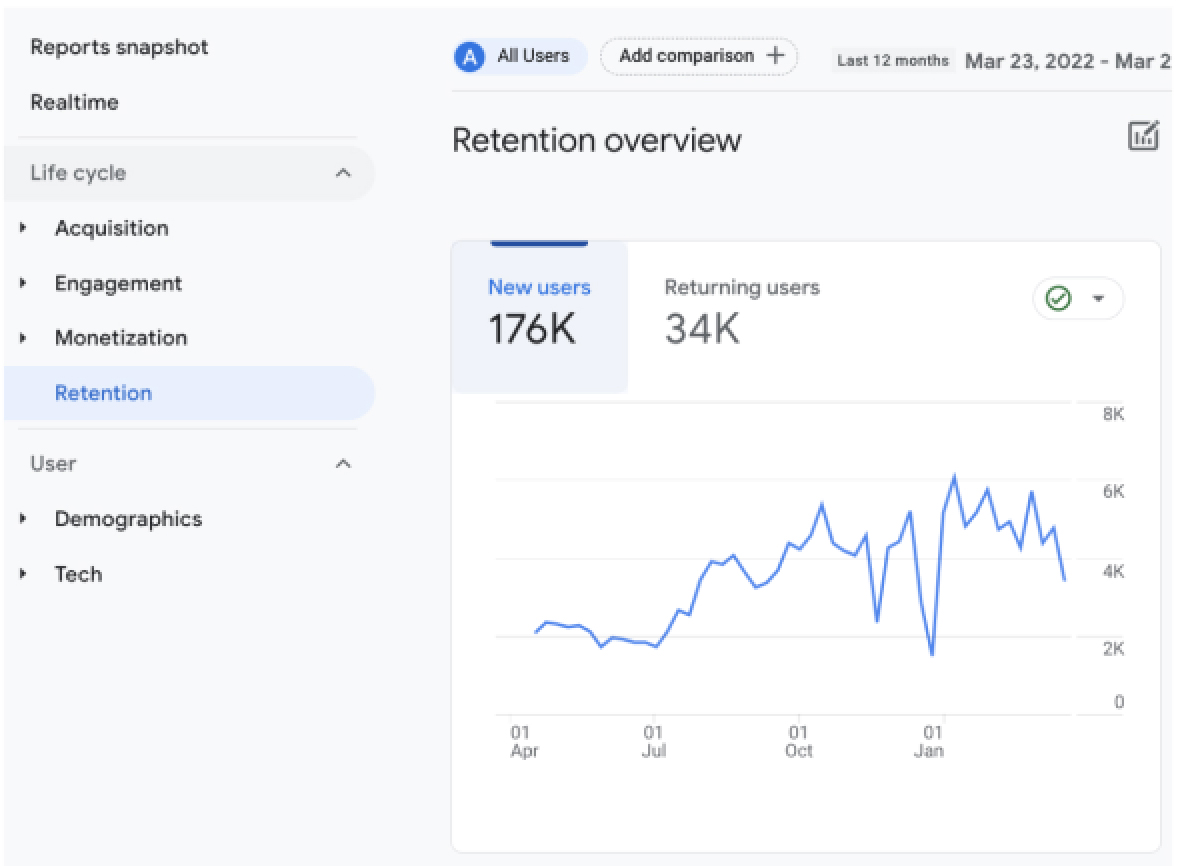The image size is (1187, 866).
Task: Open the data quality dropdown arrow
Action: [x=1098, y=298]
